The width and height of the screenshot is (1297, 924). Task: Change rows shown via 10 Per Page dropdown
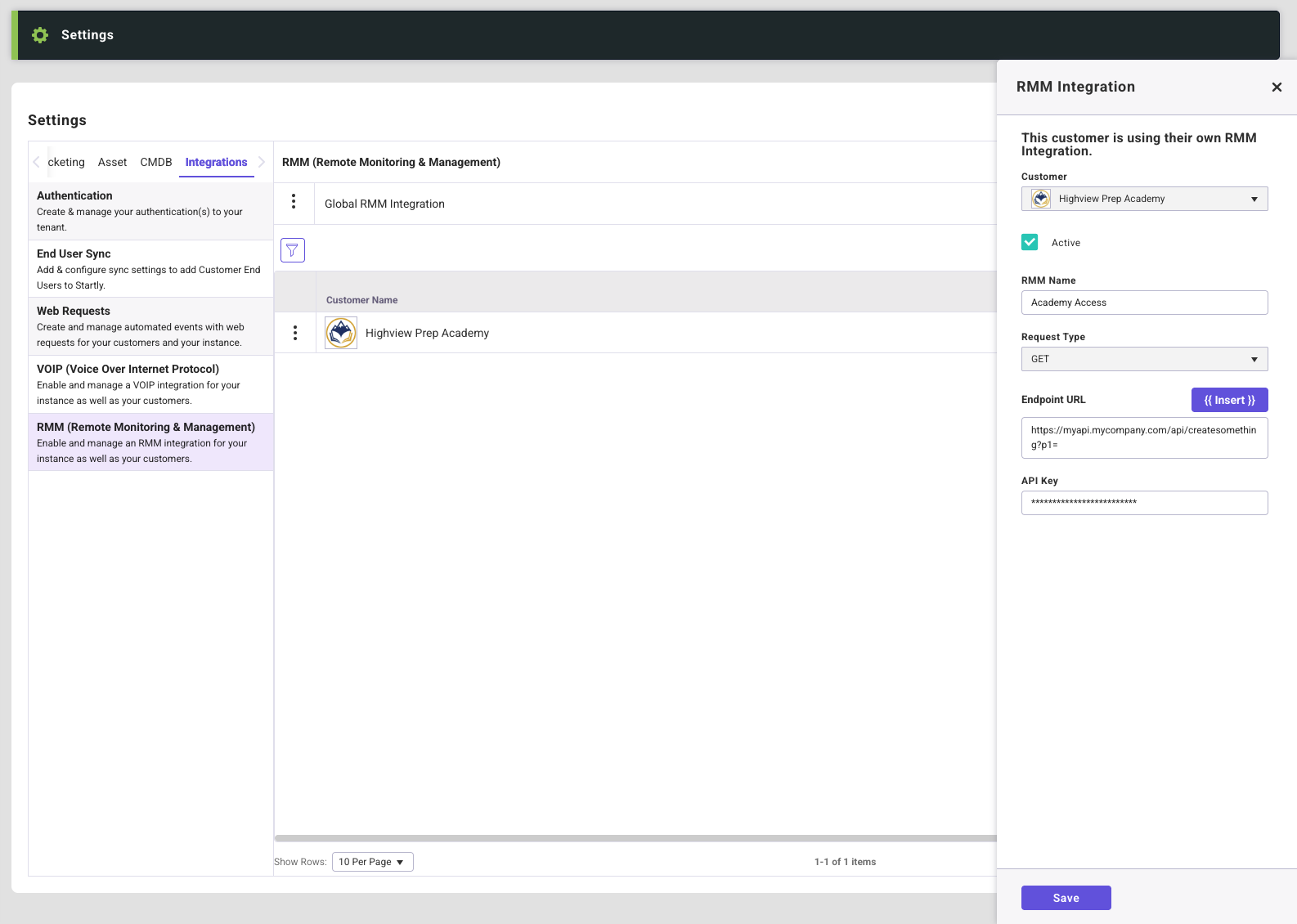coord(372,862)
